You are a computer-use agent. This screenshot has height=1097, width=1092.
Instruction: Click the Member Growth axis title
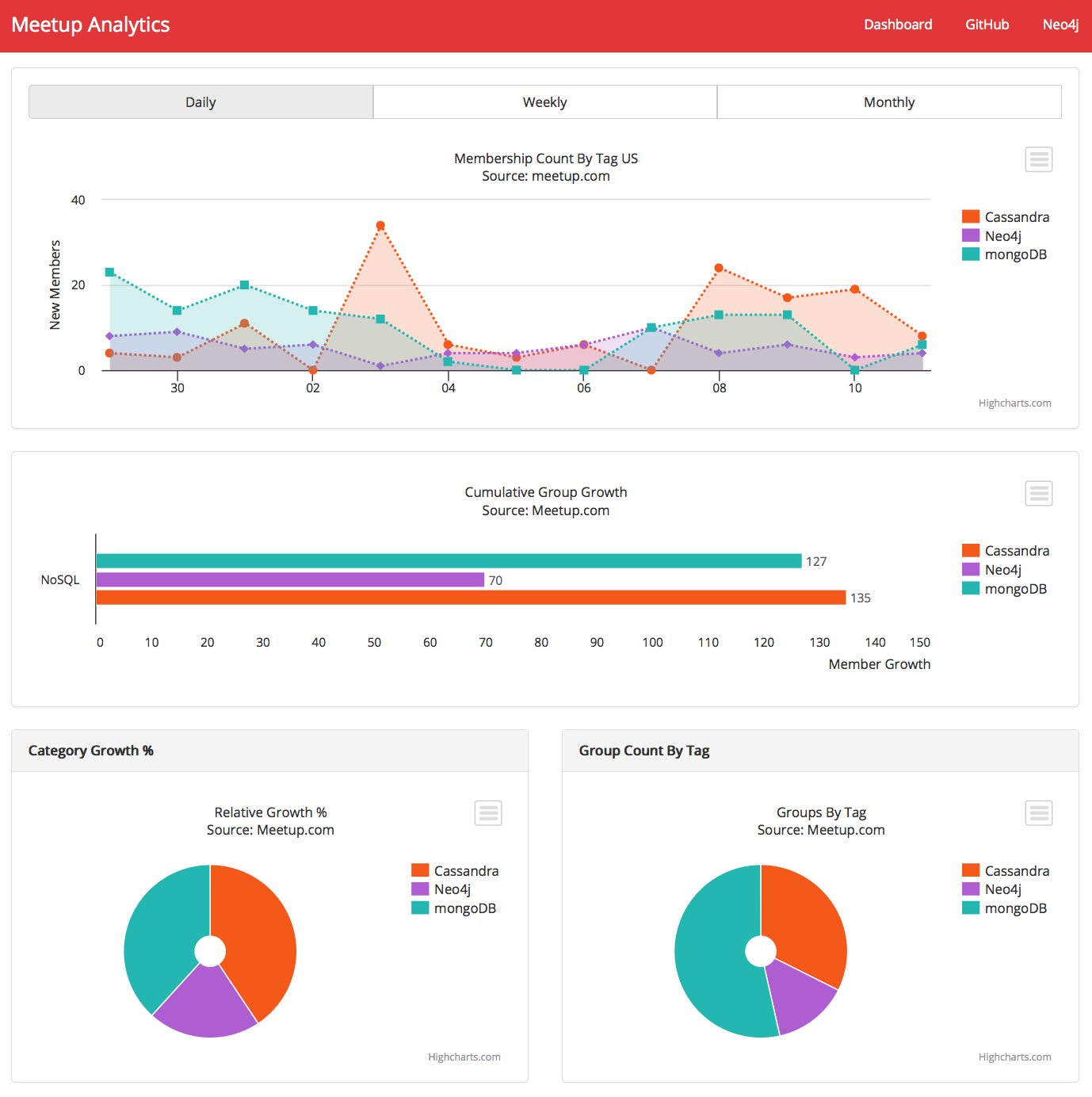[880, 664]
